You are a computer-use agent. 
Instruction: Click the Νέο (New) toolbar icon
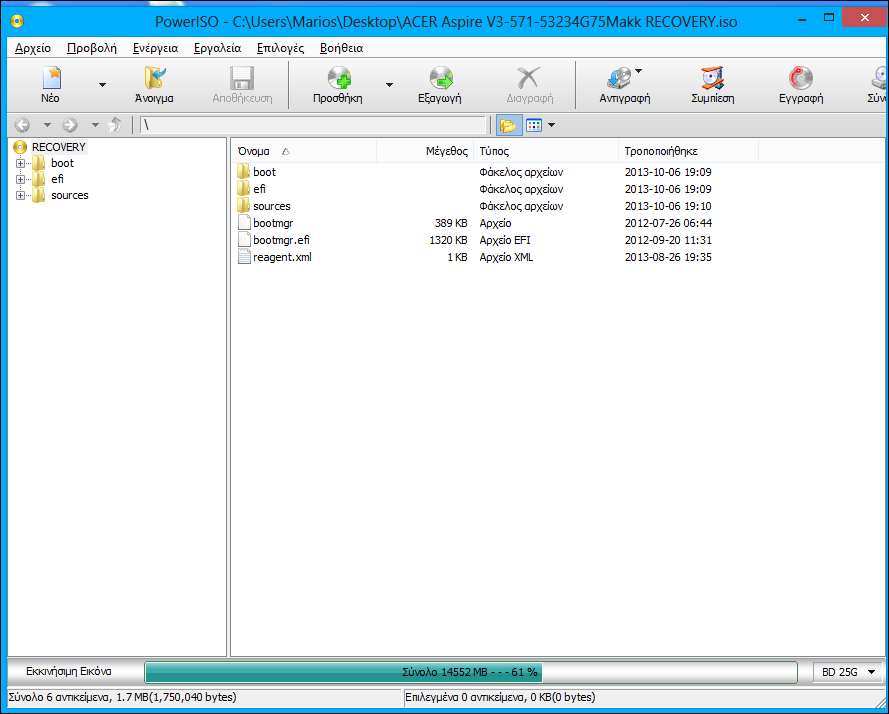click(x=51, y=78)
